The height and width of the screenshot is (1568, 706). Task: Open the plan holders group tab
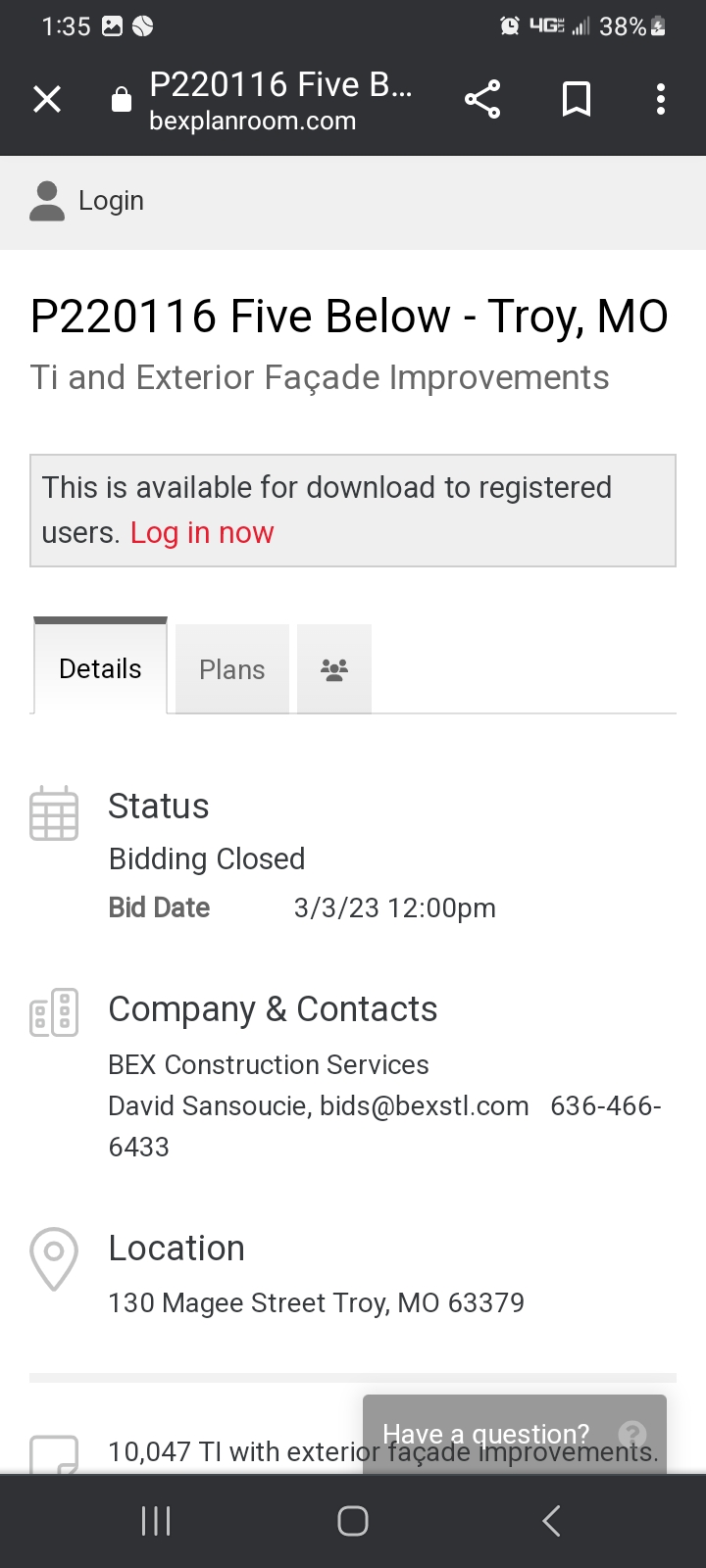[x=334, y=669]
